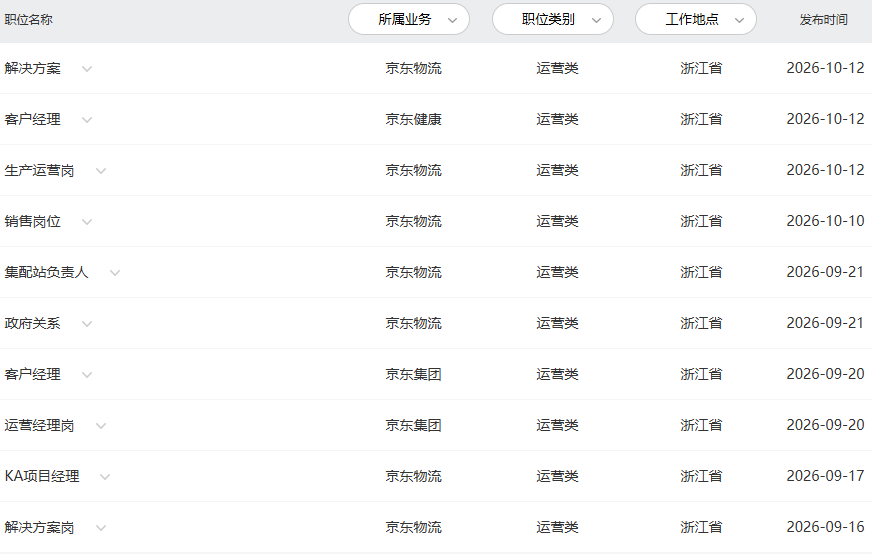This screenshot has height=554, width=872.
Task: Click 浙江省 in the 集配站负责人 row
Action: pos(701,272)
